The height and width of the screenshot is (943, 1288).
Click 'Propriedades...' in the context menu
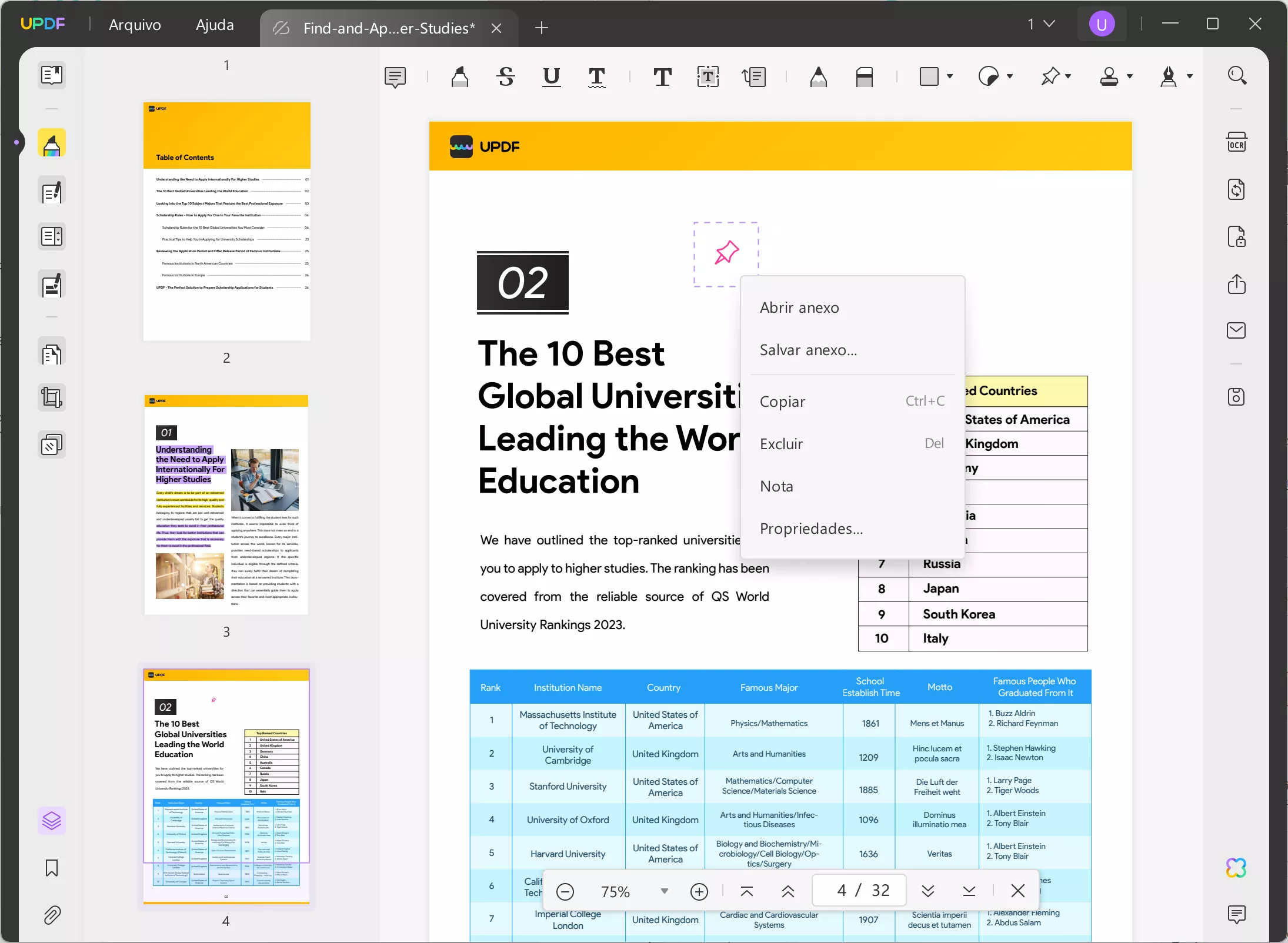pos(811,528)
